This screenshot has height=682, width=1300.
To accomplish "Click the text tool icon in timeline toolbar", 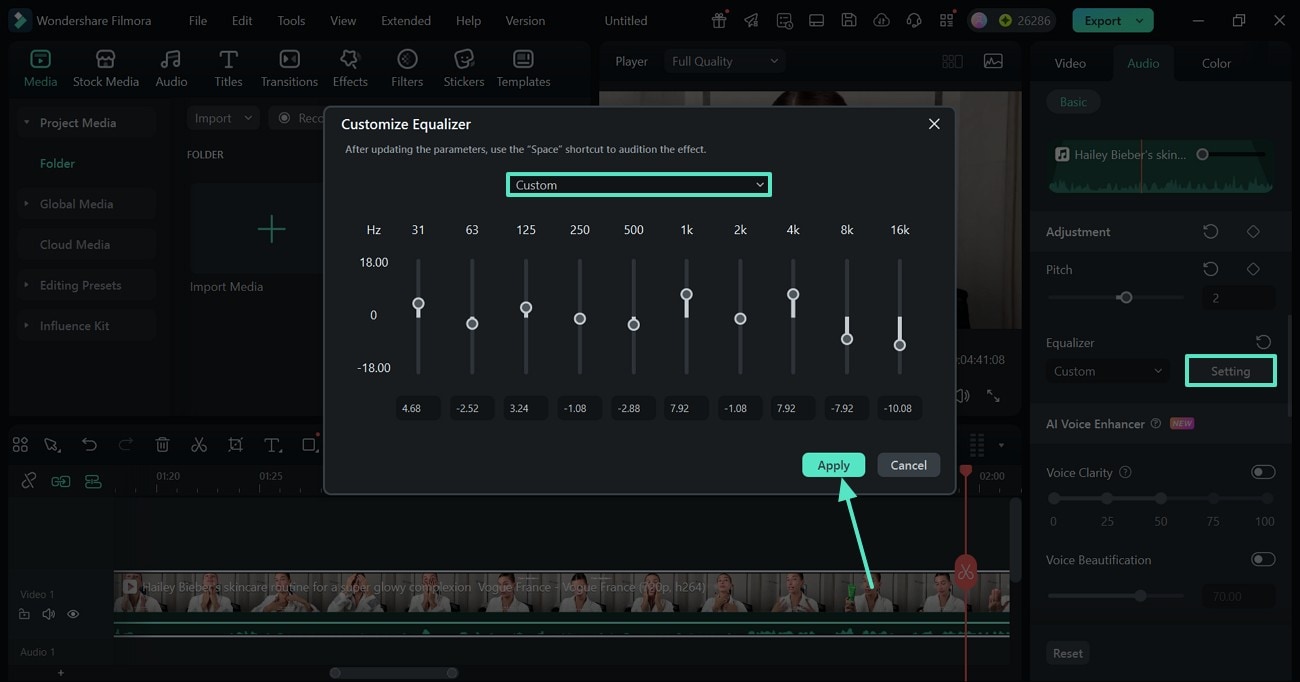I will point(272,445).
